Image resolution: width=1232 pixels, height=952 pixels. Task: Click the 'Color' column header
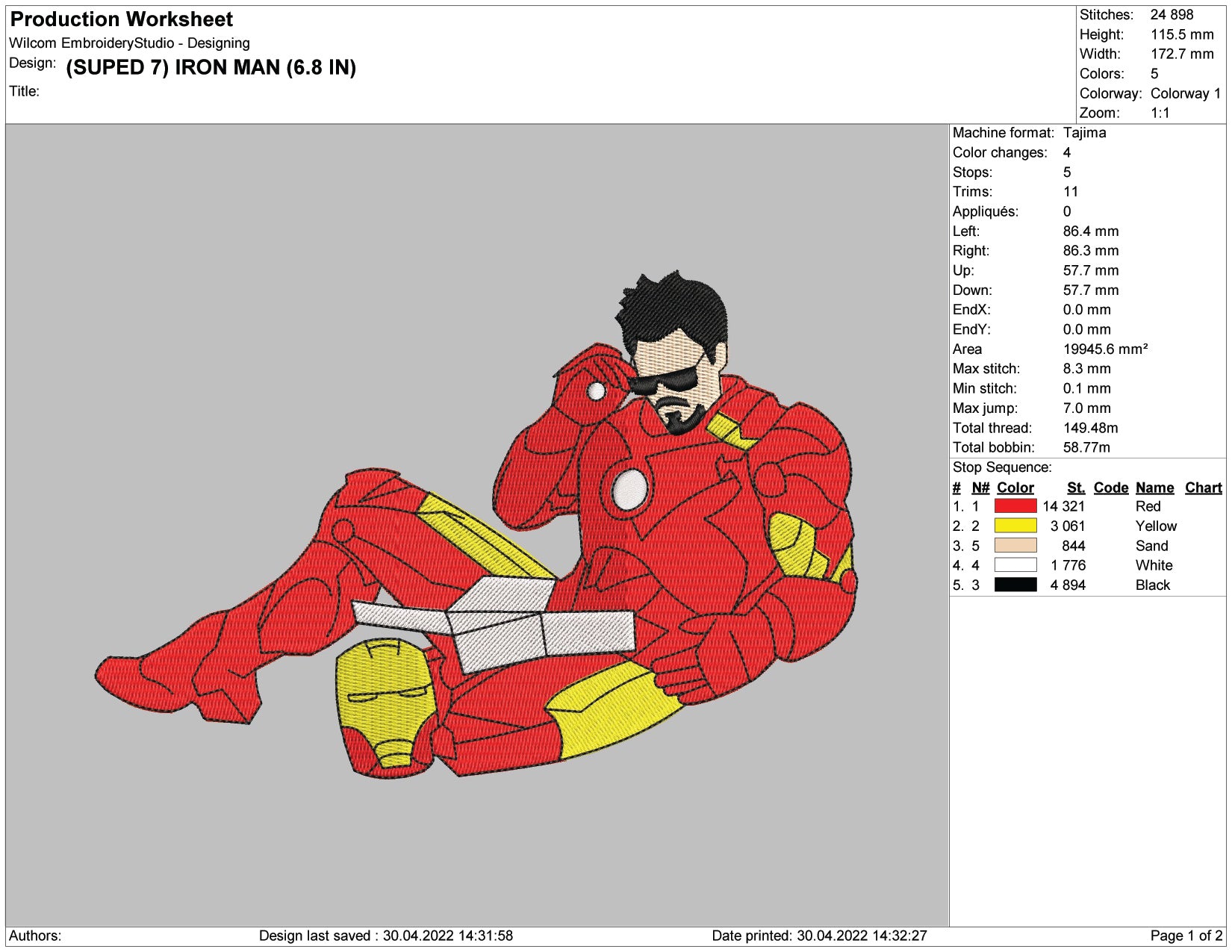click(1015, 488)
